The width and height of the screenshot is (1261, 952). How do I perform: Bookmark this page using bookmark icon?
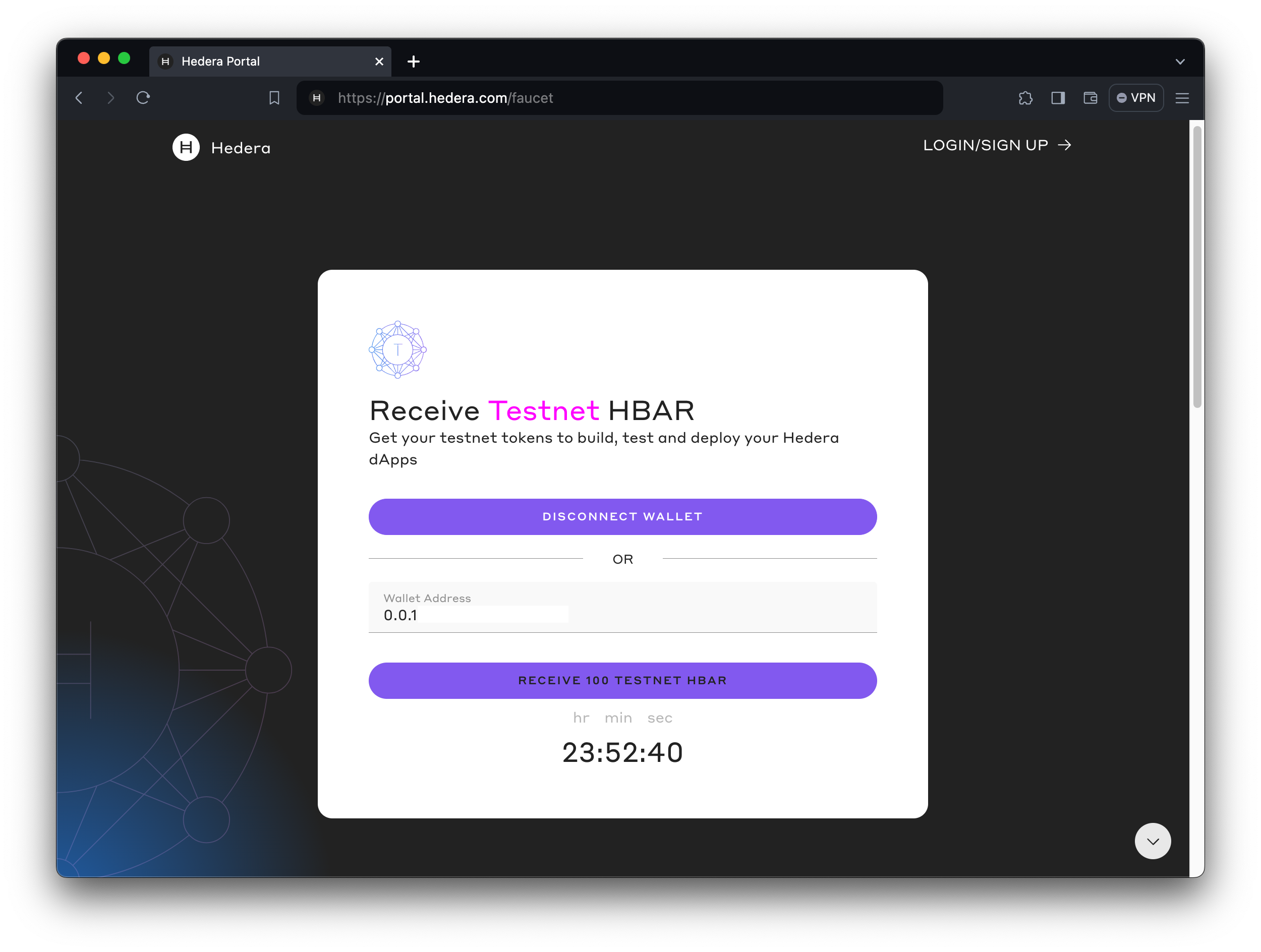274,98
